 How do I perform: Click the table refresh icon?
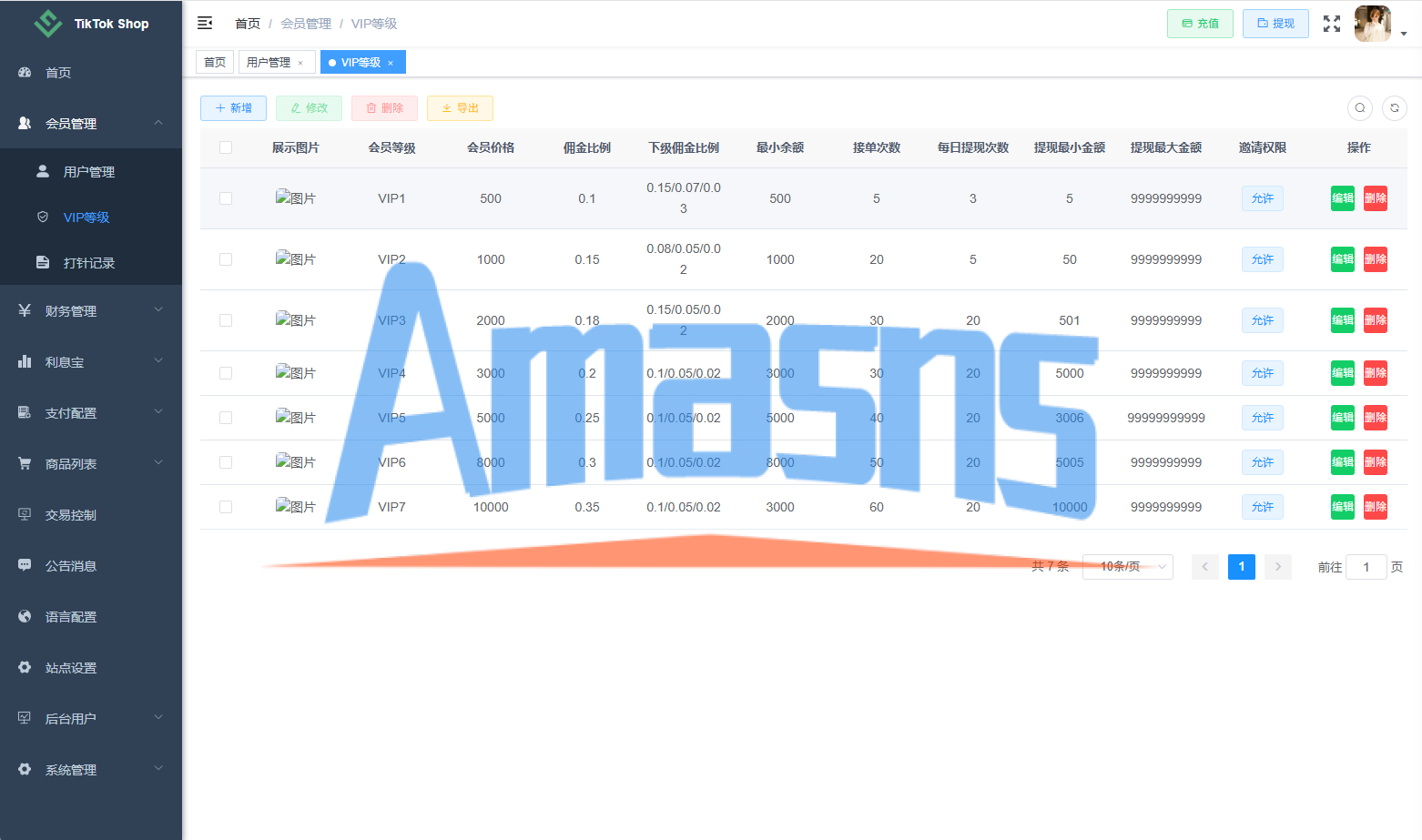(1395, 108)
